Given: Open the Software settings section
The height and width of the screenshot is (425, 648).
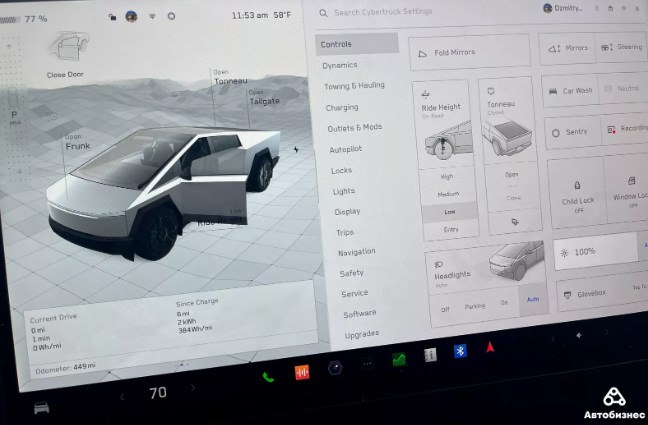Looking at the screenshot, I should coord(360,314).
